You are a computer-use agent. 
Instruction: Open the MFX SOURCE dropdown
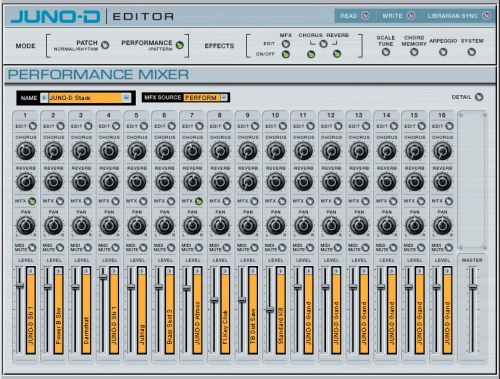click(224, 97)
